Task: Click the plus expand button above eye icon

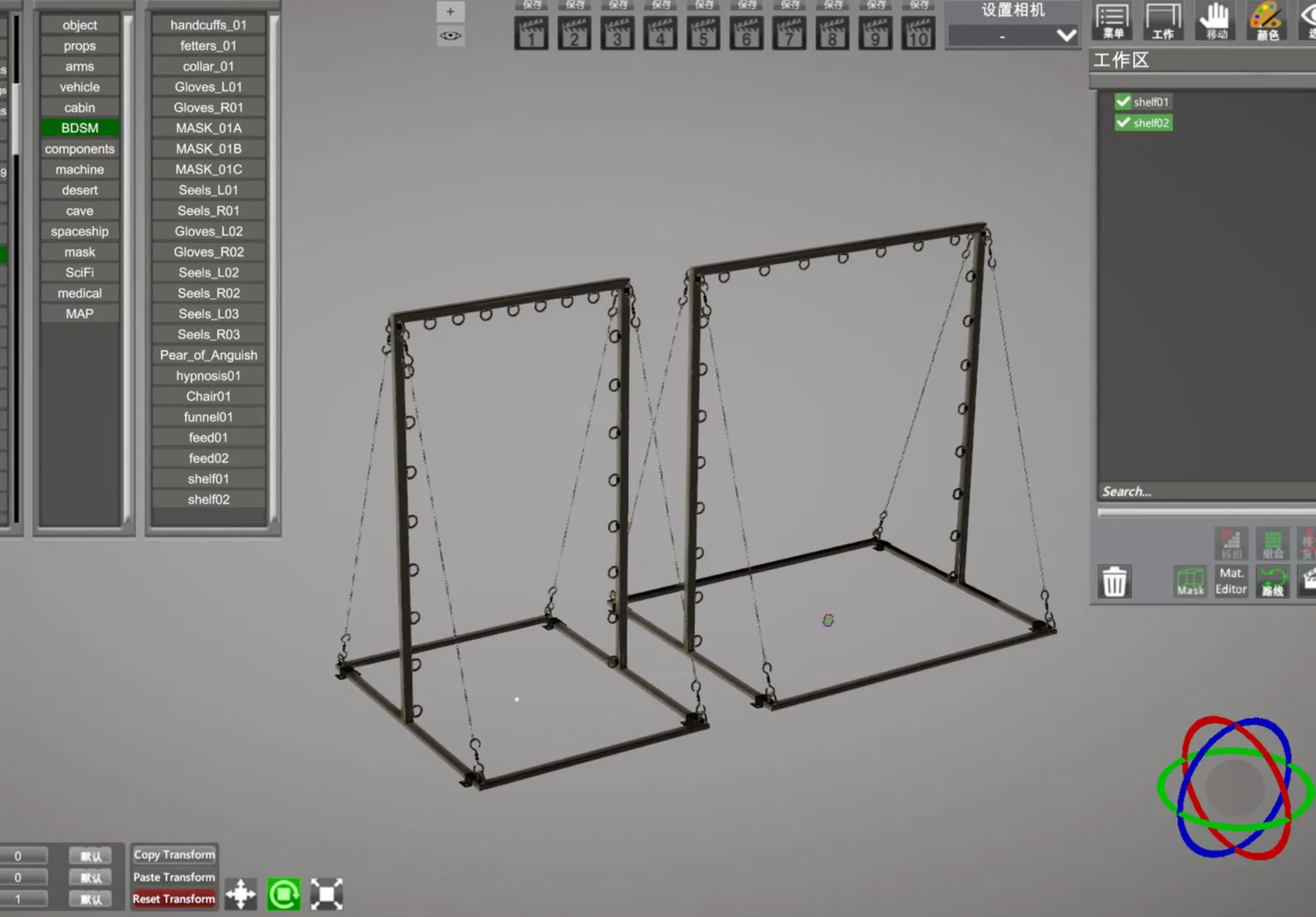Action: click(x=450, y=12)
